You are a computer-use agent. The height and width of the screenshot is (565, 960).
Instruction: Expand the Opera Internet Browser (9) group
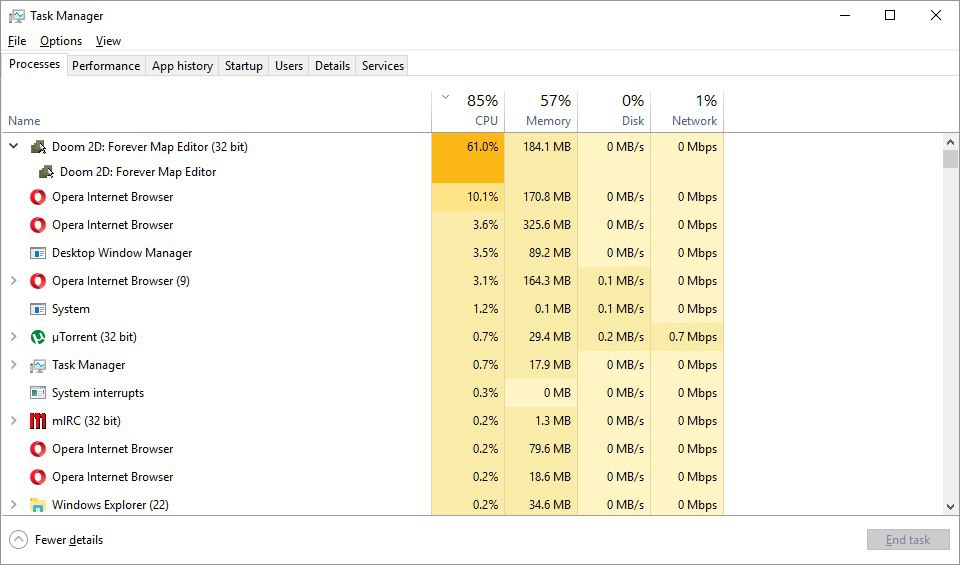pyautogui.click(x=13, y=280)
